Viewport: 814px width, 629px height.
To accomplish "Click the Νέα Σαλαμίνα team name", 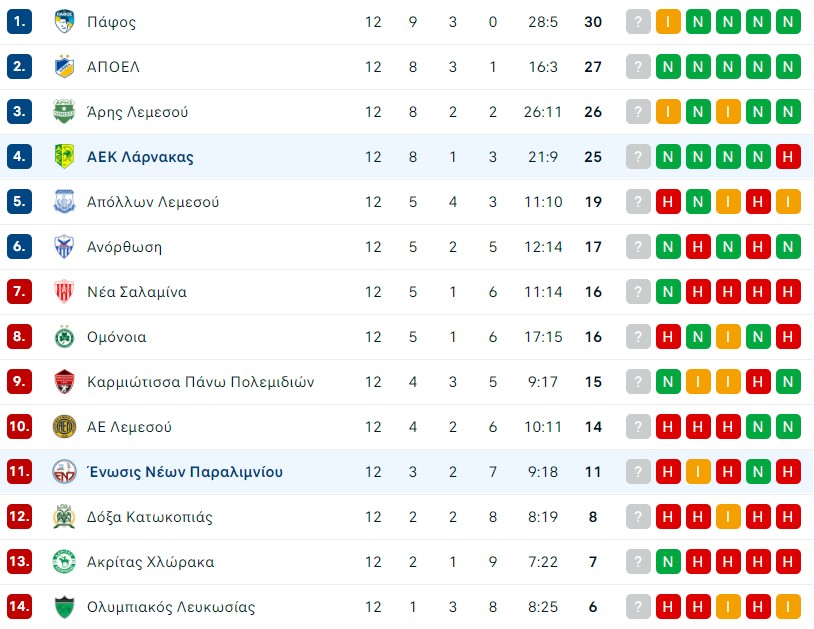I will click(x=137, y=292).
